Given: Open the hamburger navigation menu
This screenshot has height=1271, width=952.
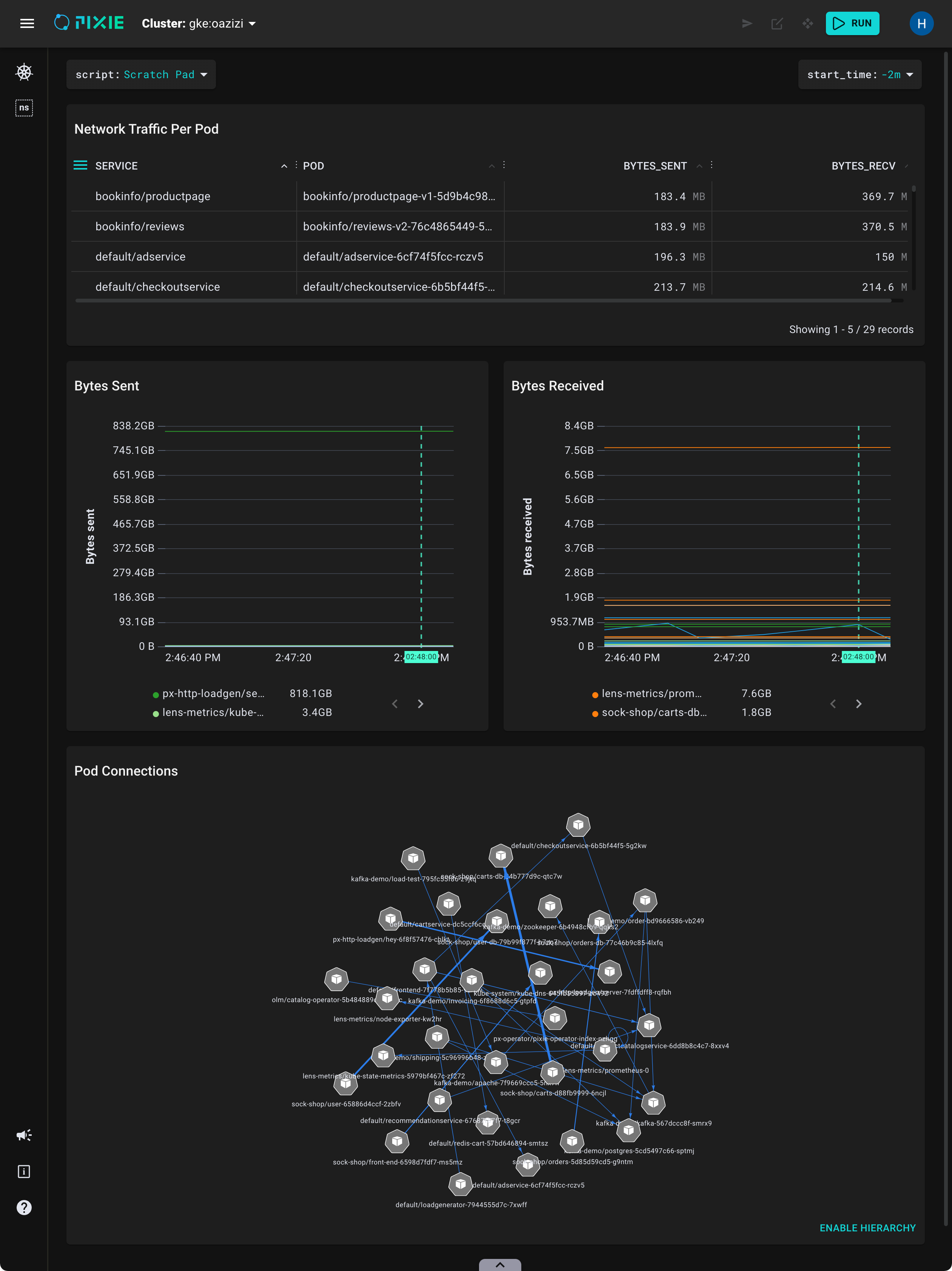Looking at the screenshot, I should (27, 23).
